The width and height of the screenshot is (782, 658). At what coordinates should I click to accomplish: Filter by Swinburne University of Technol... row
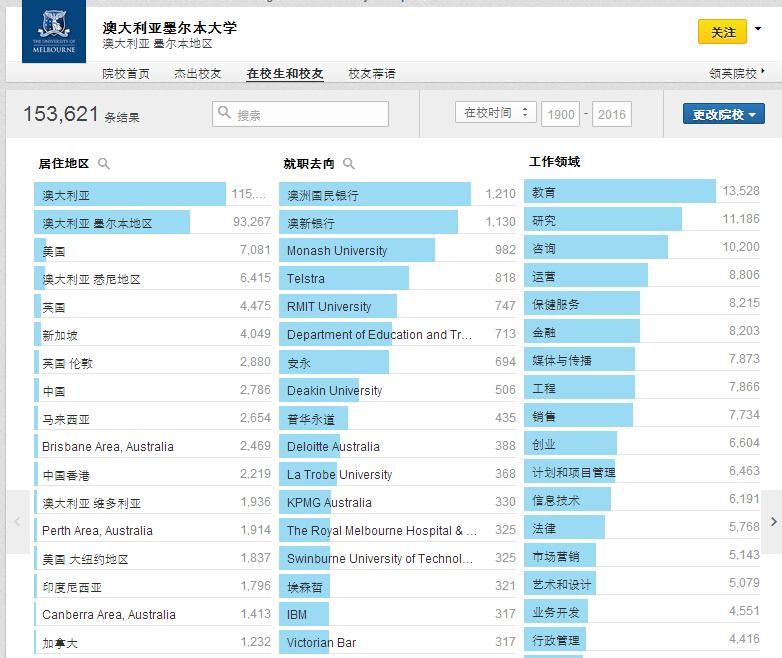[398, 558]
